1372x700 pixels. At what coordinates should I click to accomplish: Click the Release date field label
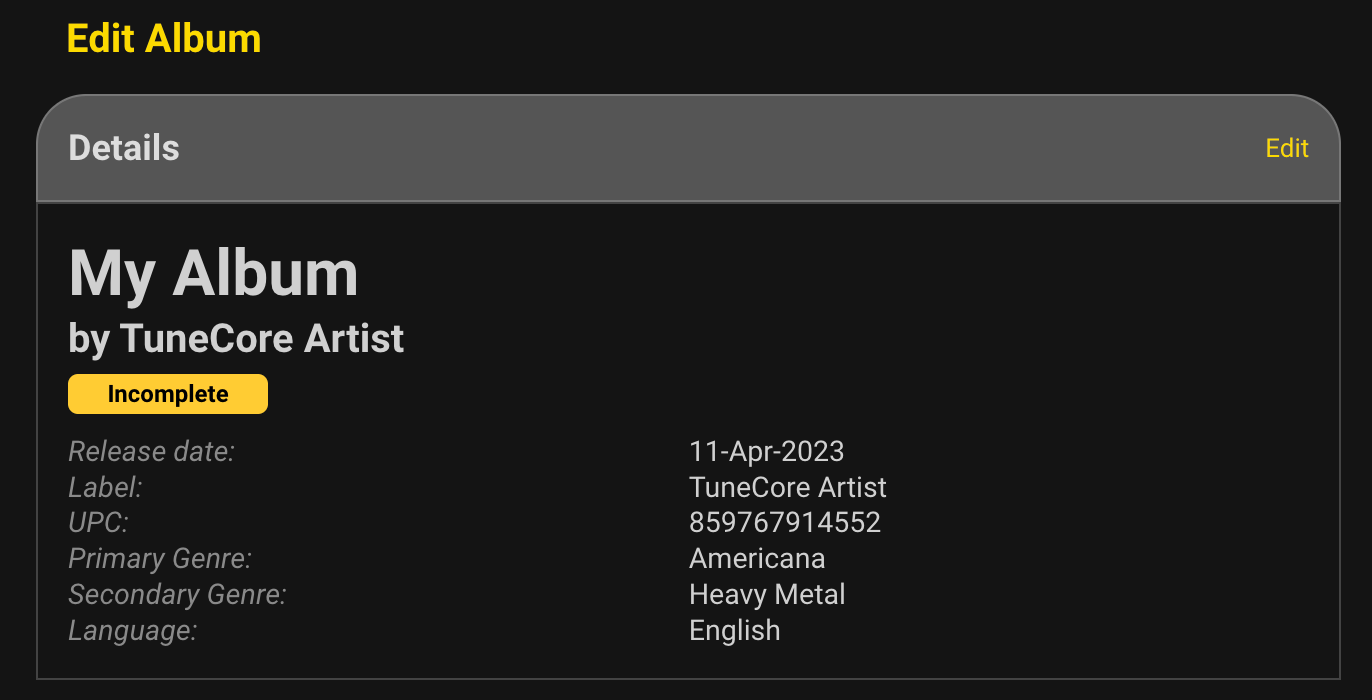(x=151, y=452)
